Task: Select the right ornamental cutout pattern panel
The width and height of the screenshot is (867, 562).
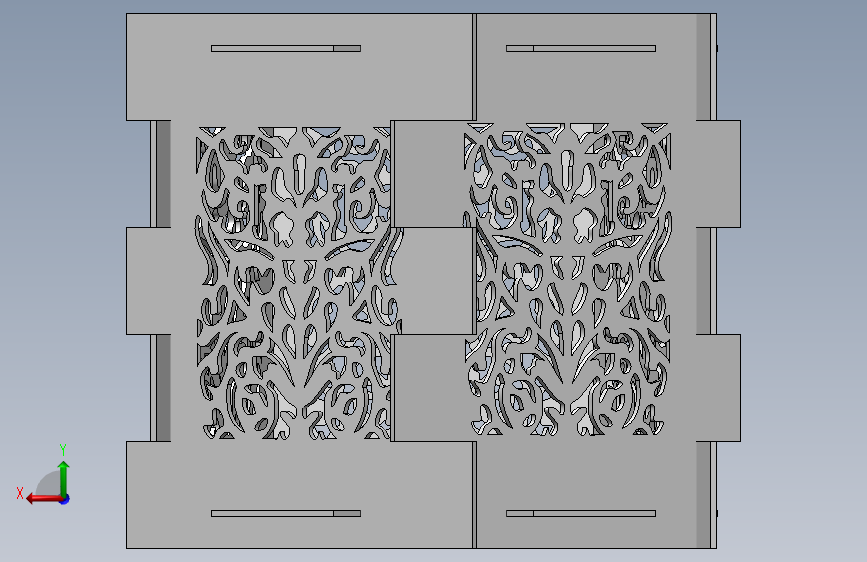Action: pyautogui.click(x=568, y=279)
